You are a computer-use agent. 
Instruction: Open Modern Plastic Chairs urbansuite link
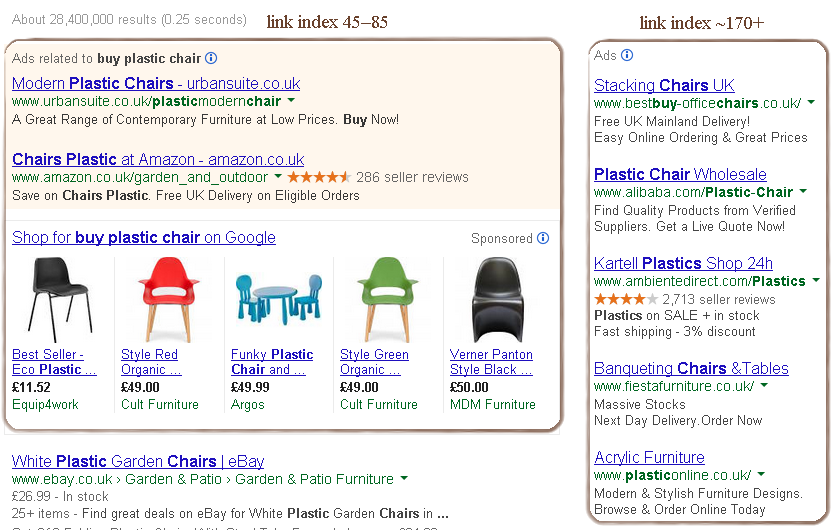pyautogui.click(x=156, y=83)
